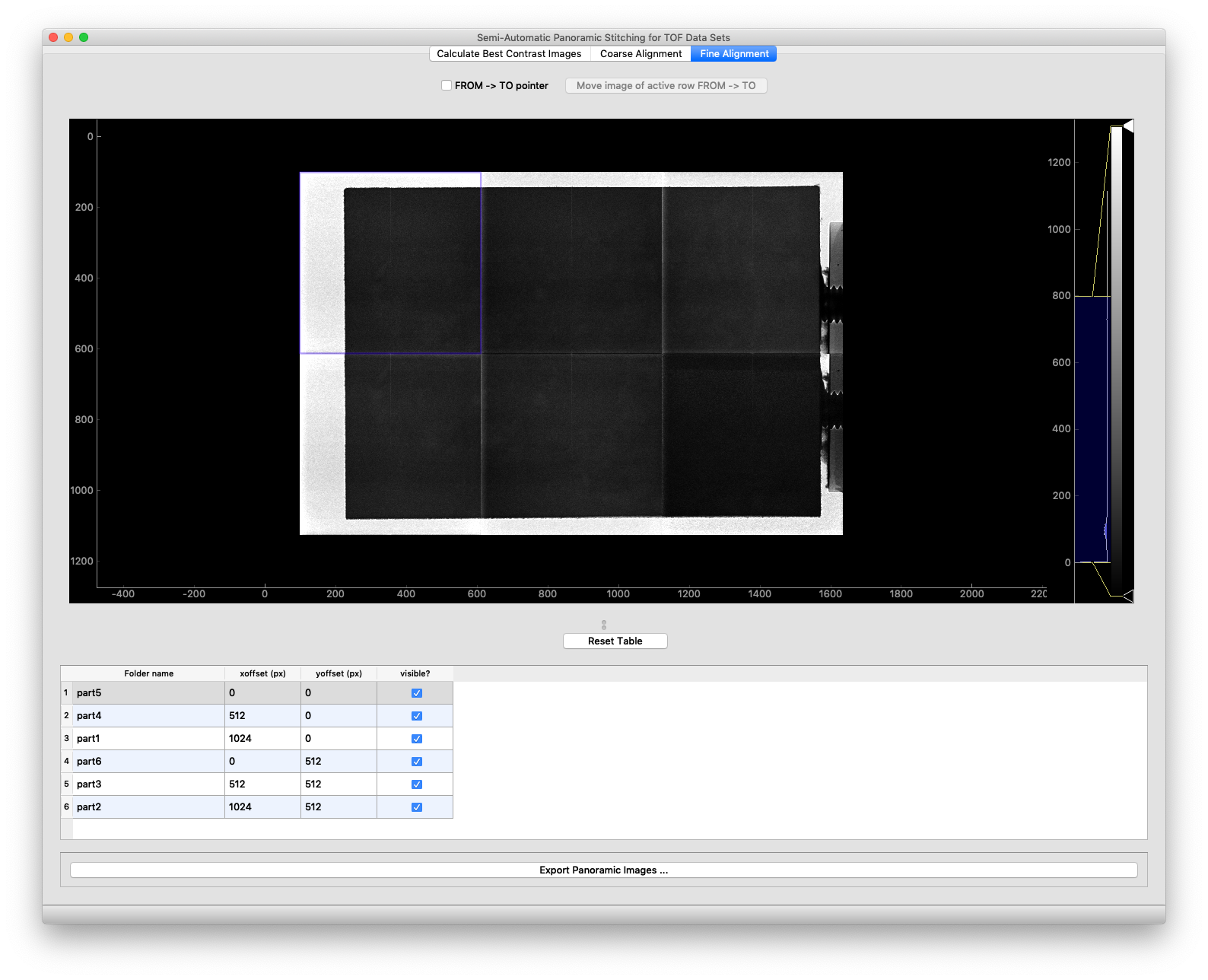The width and height of the screenshot is (1208, 980).
Task: Click Export Panoramic Images button
Action: [x=603, y=870]
